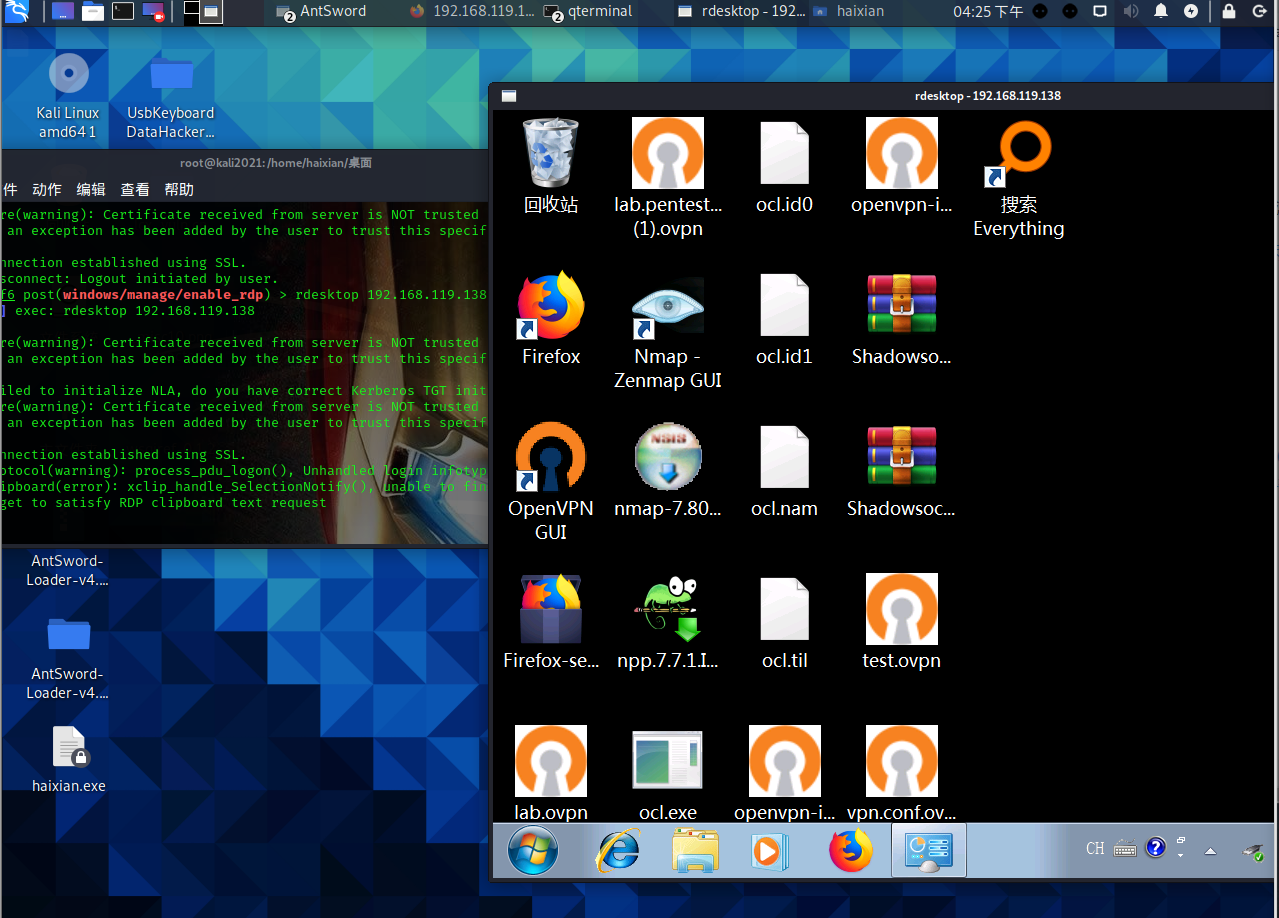Select the active control panel taskbar button
The image size is (1279, 918).
[929, 851]
